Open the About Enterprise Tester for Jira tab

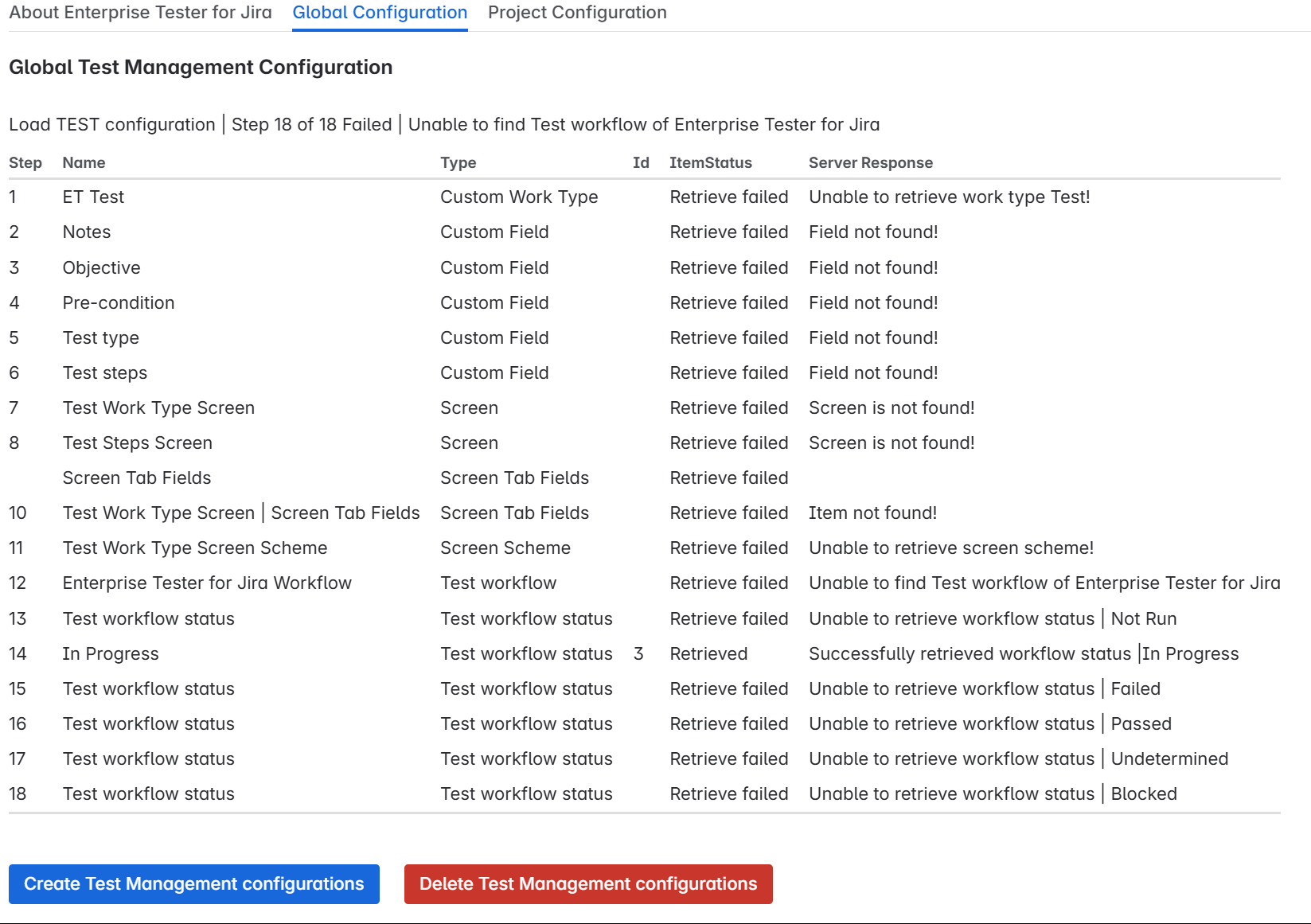coord(140,13)
